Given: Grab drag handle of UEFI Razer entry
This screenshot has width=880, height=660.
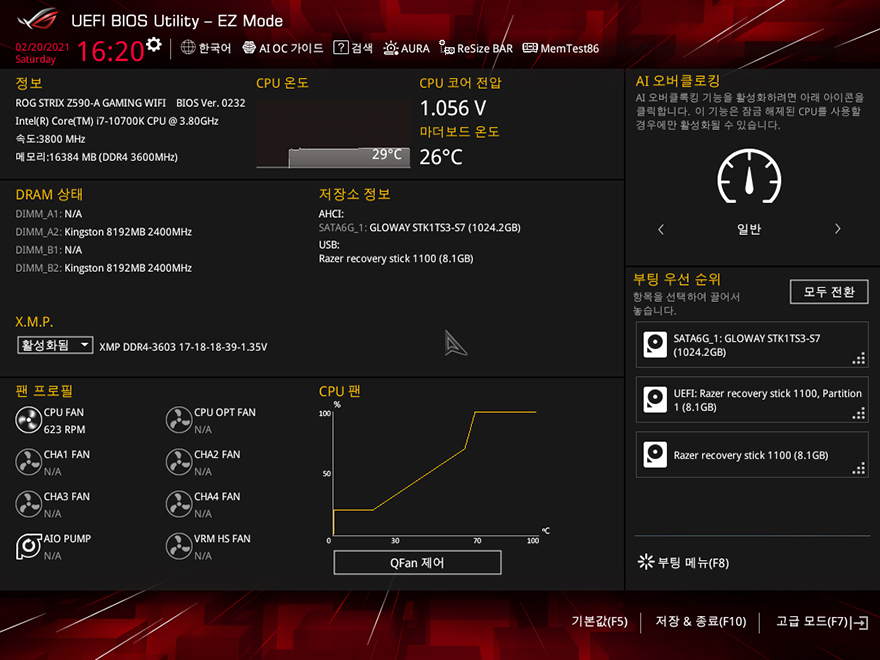Looking at the screenshot, I should tap(859, 414).
